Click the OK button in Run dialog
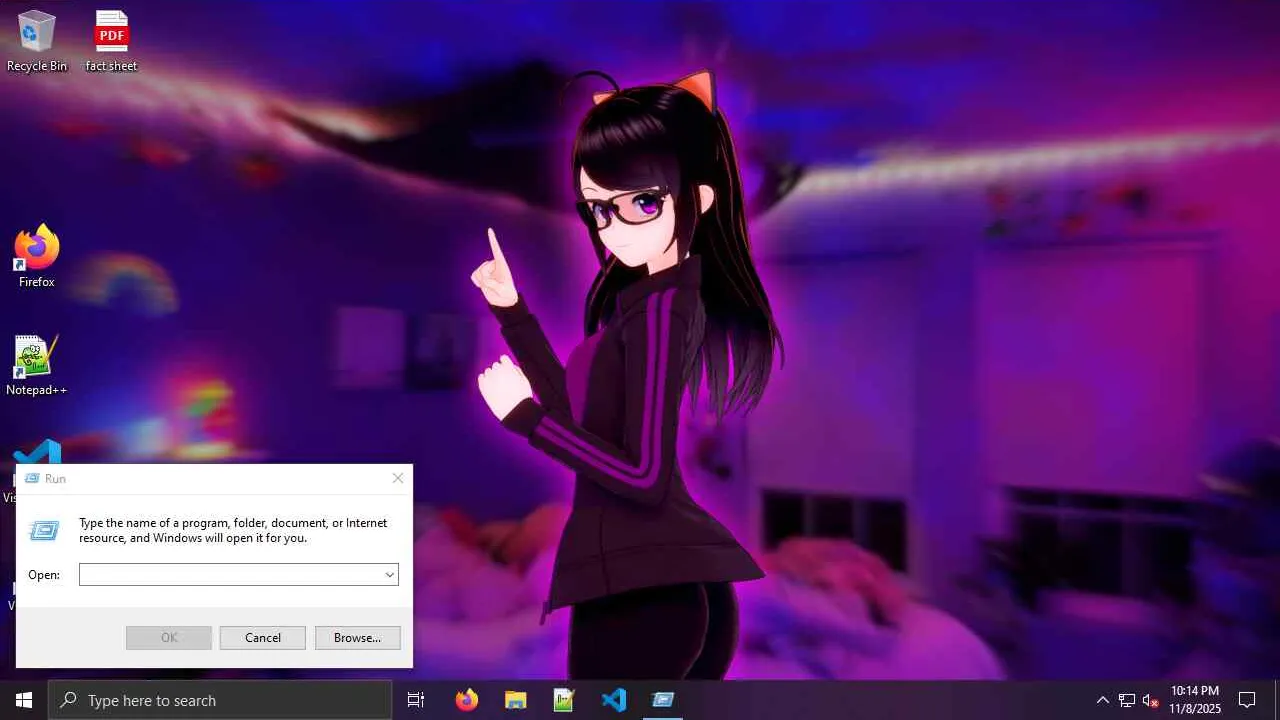This screenshot has width=1280, height=720. tap(169, 638)
